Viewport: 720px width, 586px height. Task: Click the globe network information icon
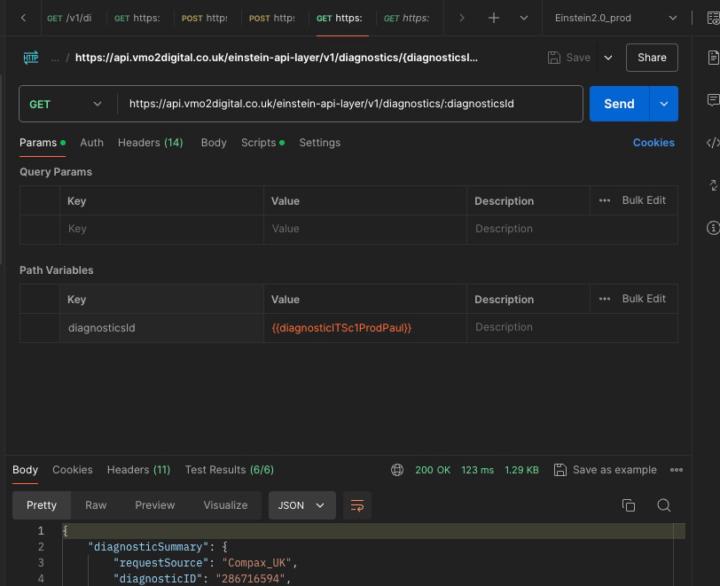(397, 470)
